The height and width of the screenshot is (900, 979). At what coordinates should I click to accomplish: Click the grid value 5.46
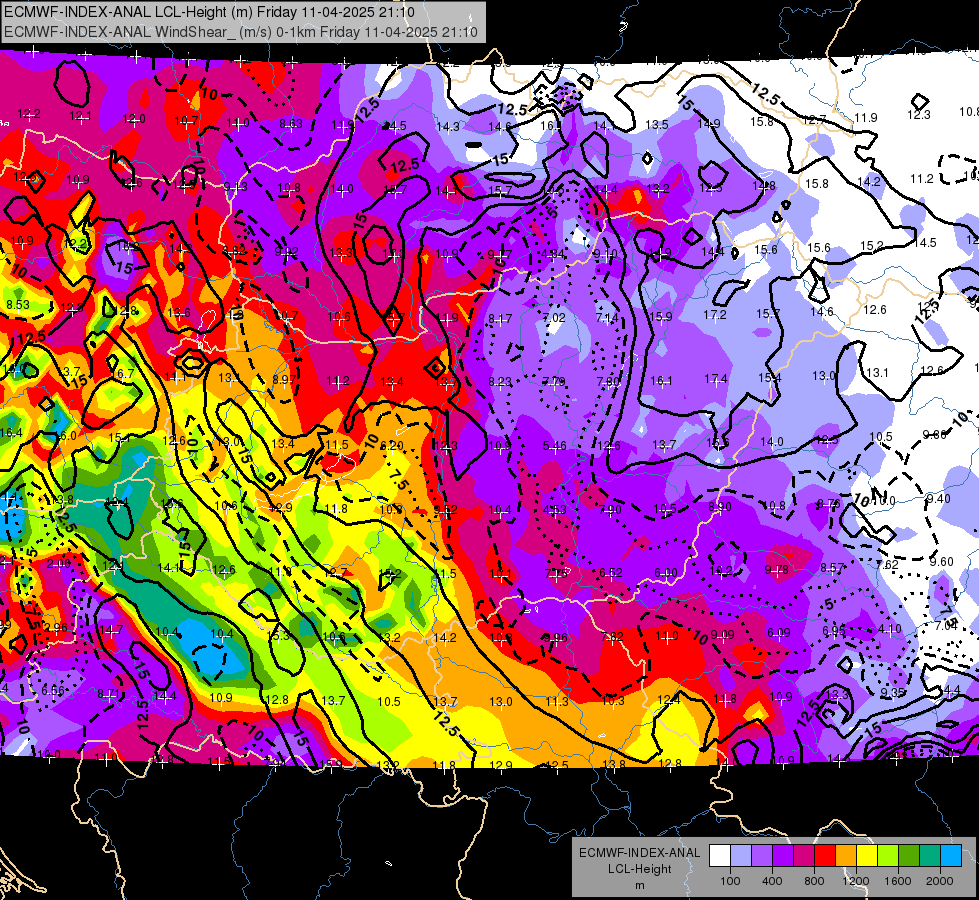[x=554, y=445]
